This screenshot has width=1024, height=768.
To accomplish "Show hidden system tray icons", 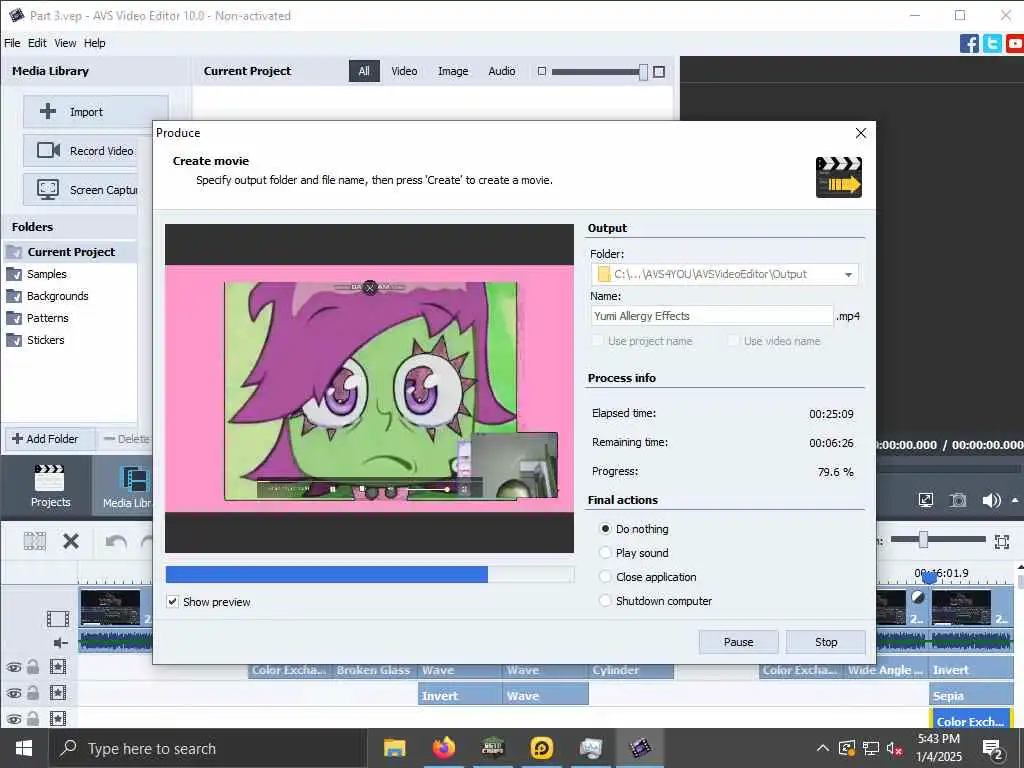I will [823, 748].
